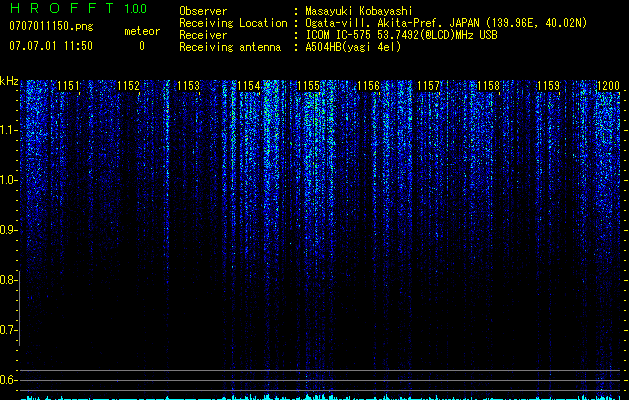Click the 0.6 kHz axis label

8,380
